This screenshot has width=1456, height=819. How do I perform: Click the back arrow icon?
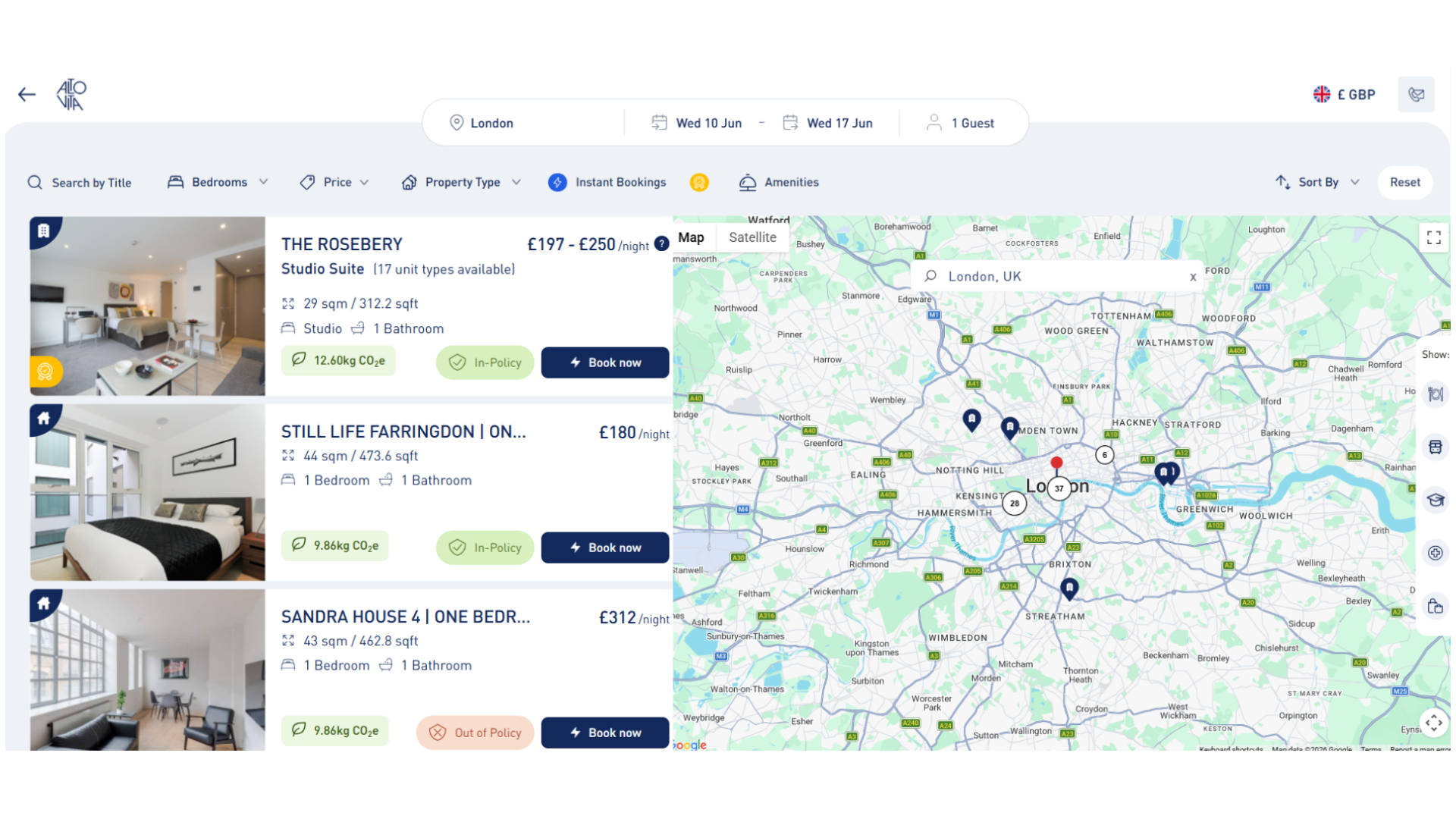[x=27, y=94]
